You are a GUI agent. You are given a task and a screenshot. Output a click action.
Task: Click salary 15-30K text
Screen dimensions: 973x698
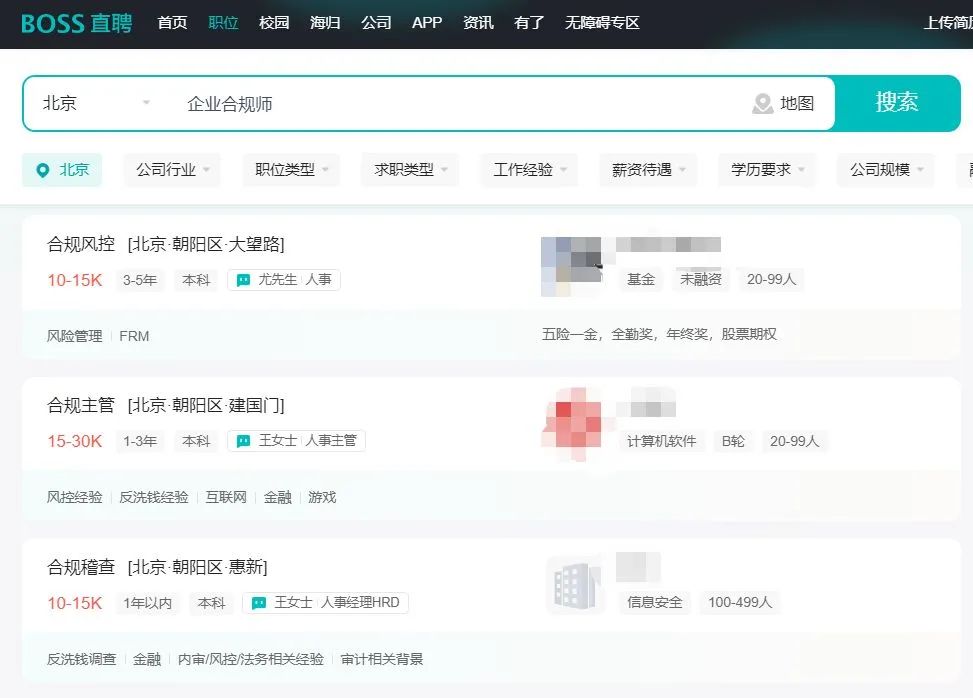click(x=75, y=441)
